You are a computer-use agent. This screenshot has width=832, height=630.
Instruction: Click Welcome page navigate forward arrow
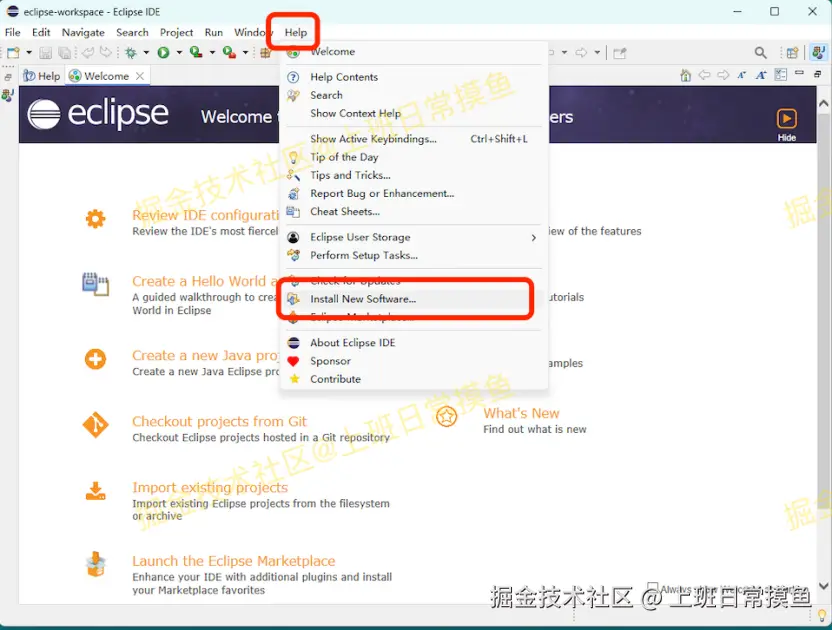click(x=723, y=75)
